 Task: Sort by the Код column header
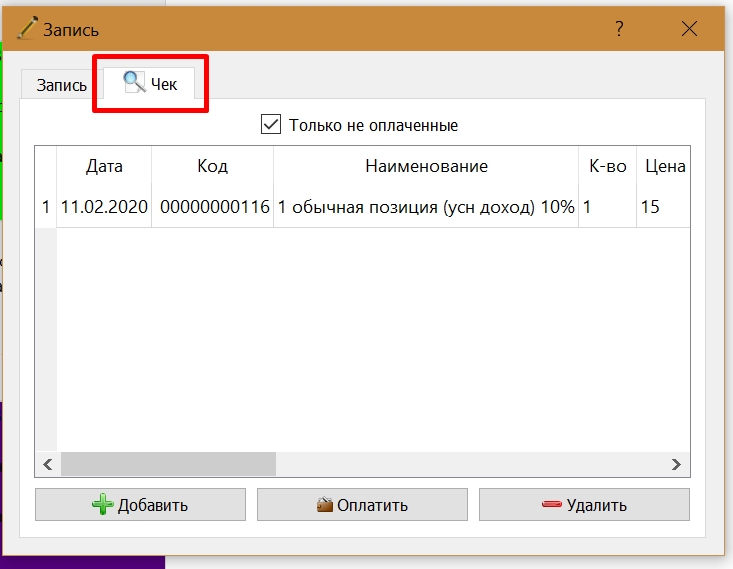click(x=212, y=166)
